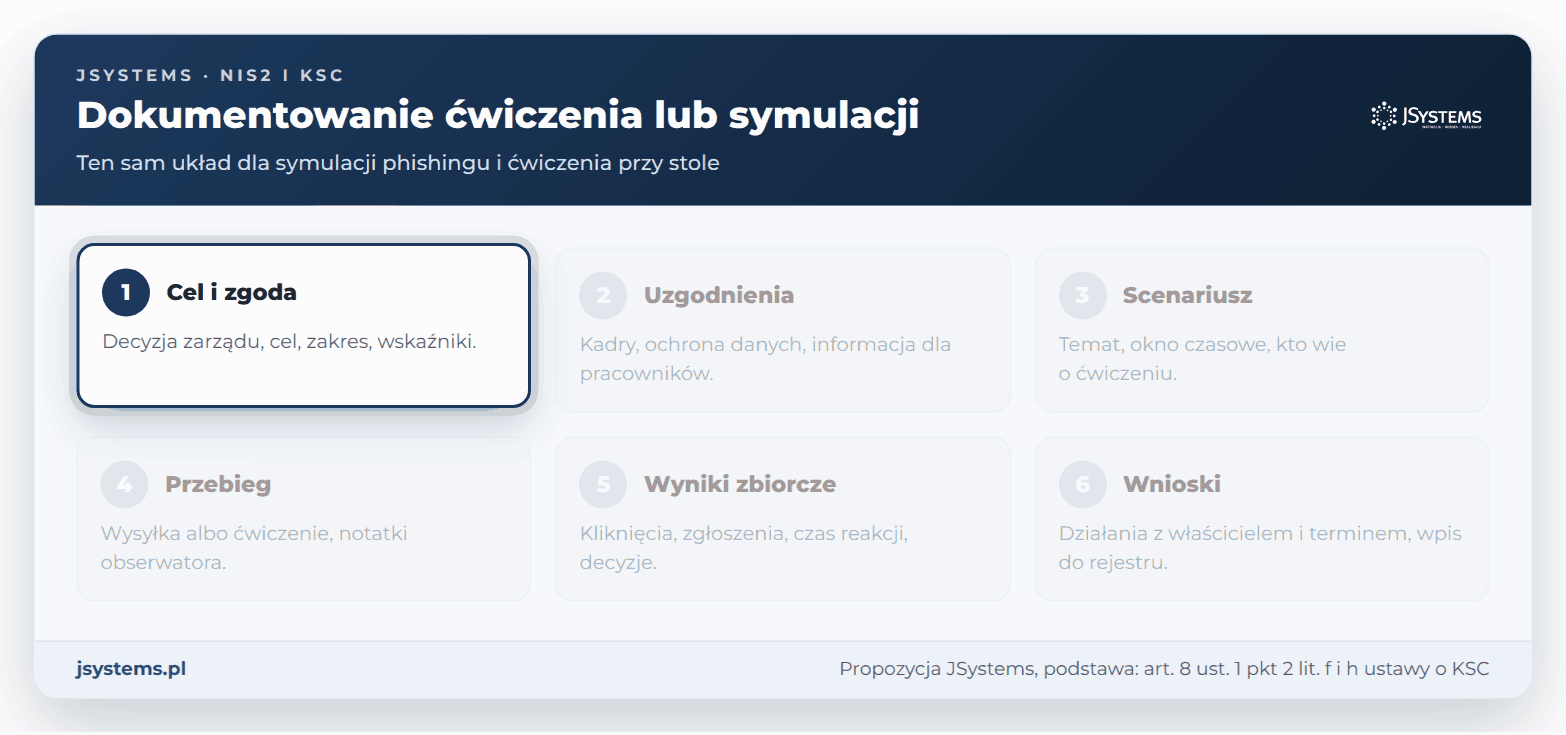The height and width of the screenshot is (735, 1566).
Task: Click the heading "Dokumentowanie ćwiczenia lub symulacji"
Action: (x=498, y=115)
